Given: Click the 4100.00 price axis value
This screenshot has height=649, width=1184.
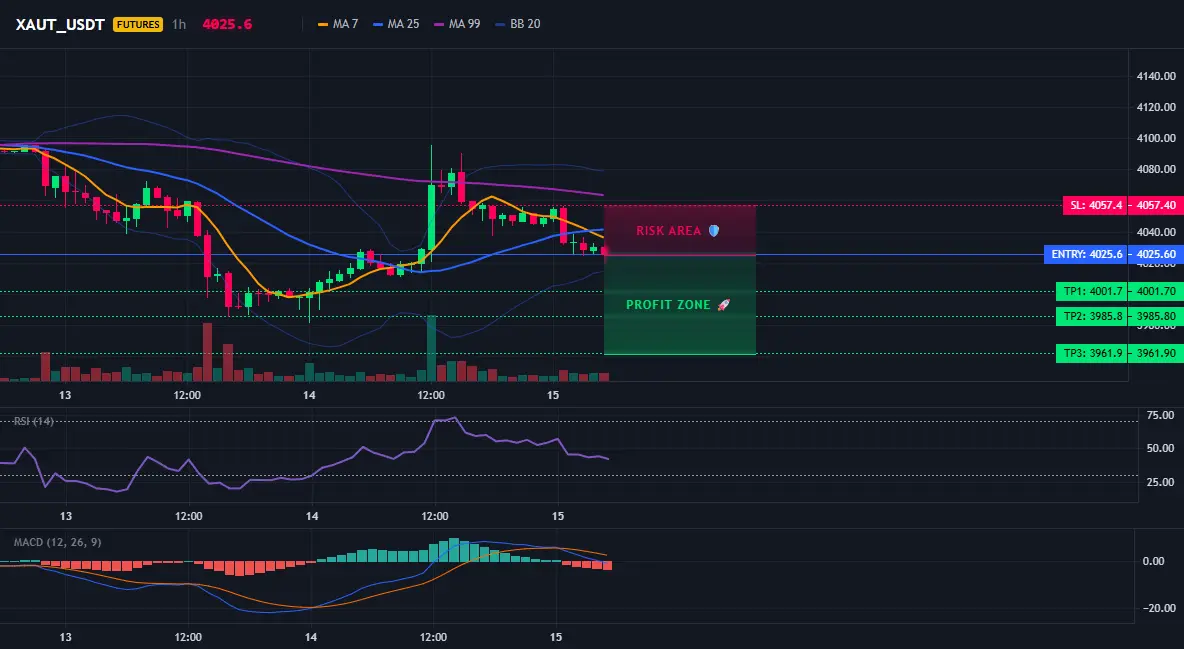Looking at the screenshot, I should point(1156,138).
